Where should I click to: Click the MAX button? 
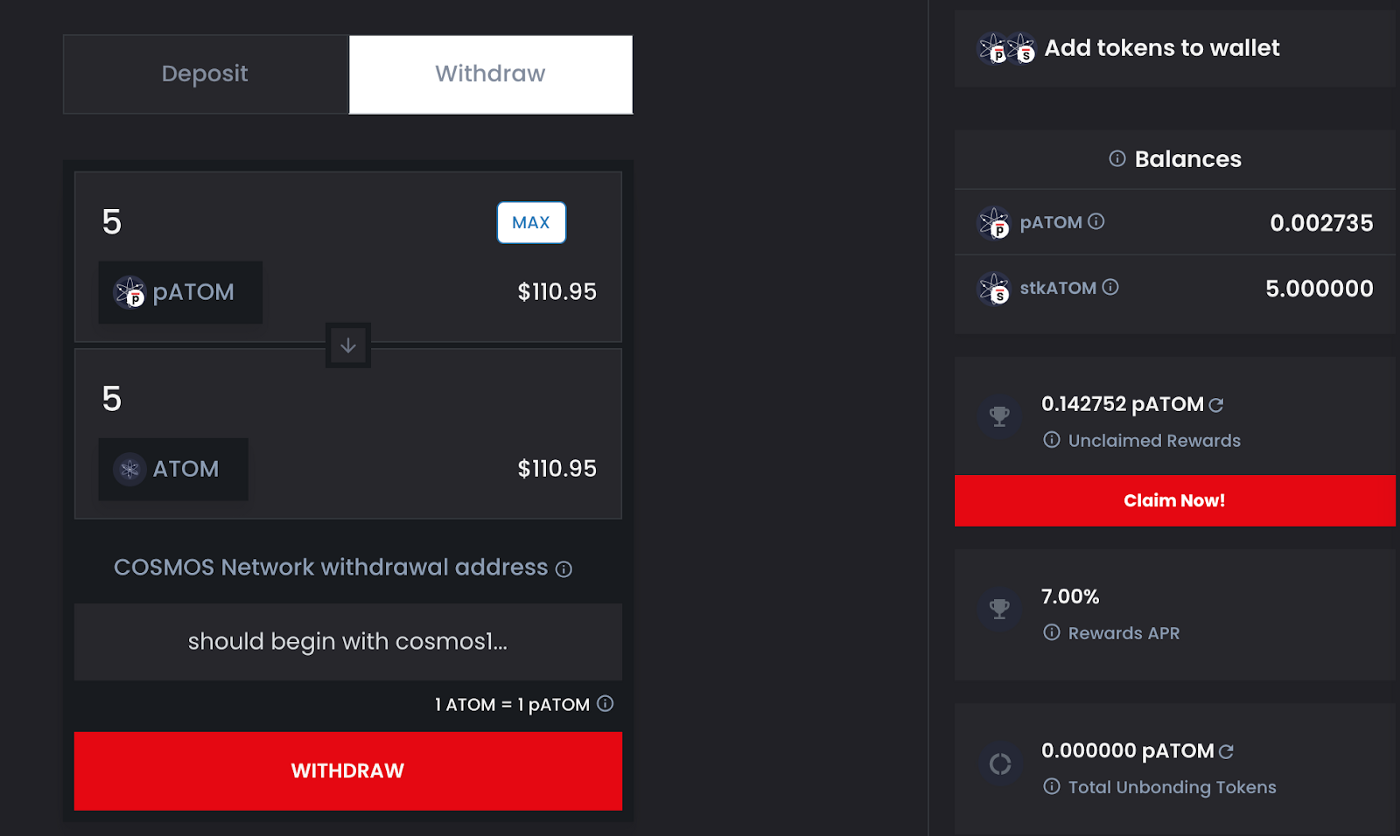[531, 222]
